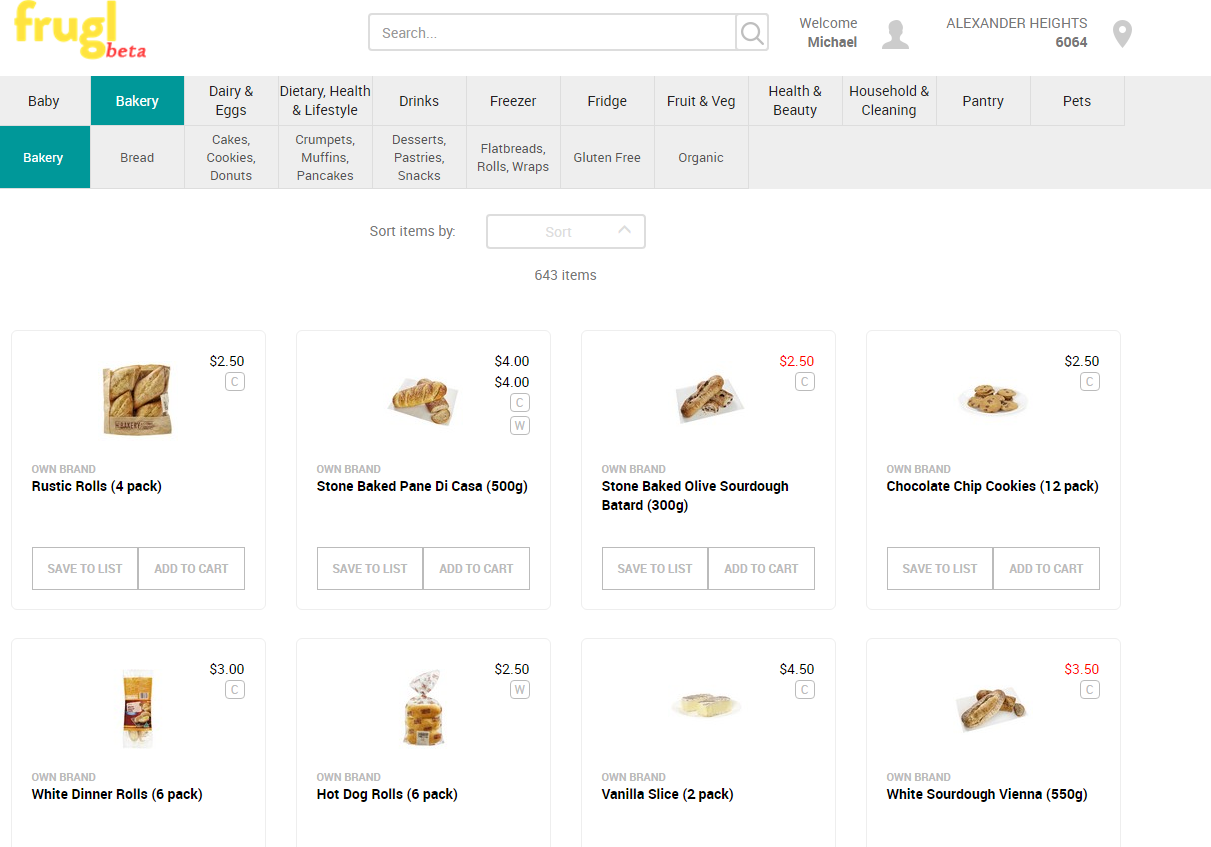The height and width of the screenshot is (847, 1211).
Task: Select the Bread subcategory
Action: [x=137, y=157]
